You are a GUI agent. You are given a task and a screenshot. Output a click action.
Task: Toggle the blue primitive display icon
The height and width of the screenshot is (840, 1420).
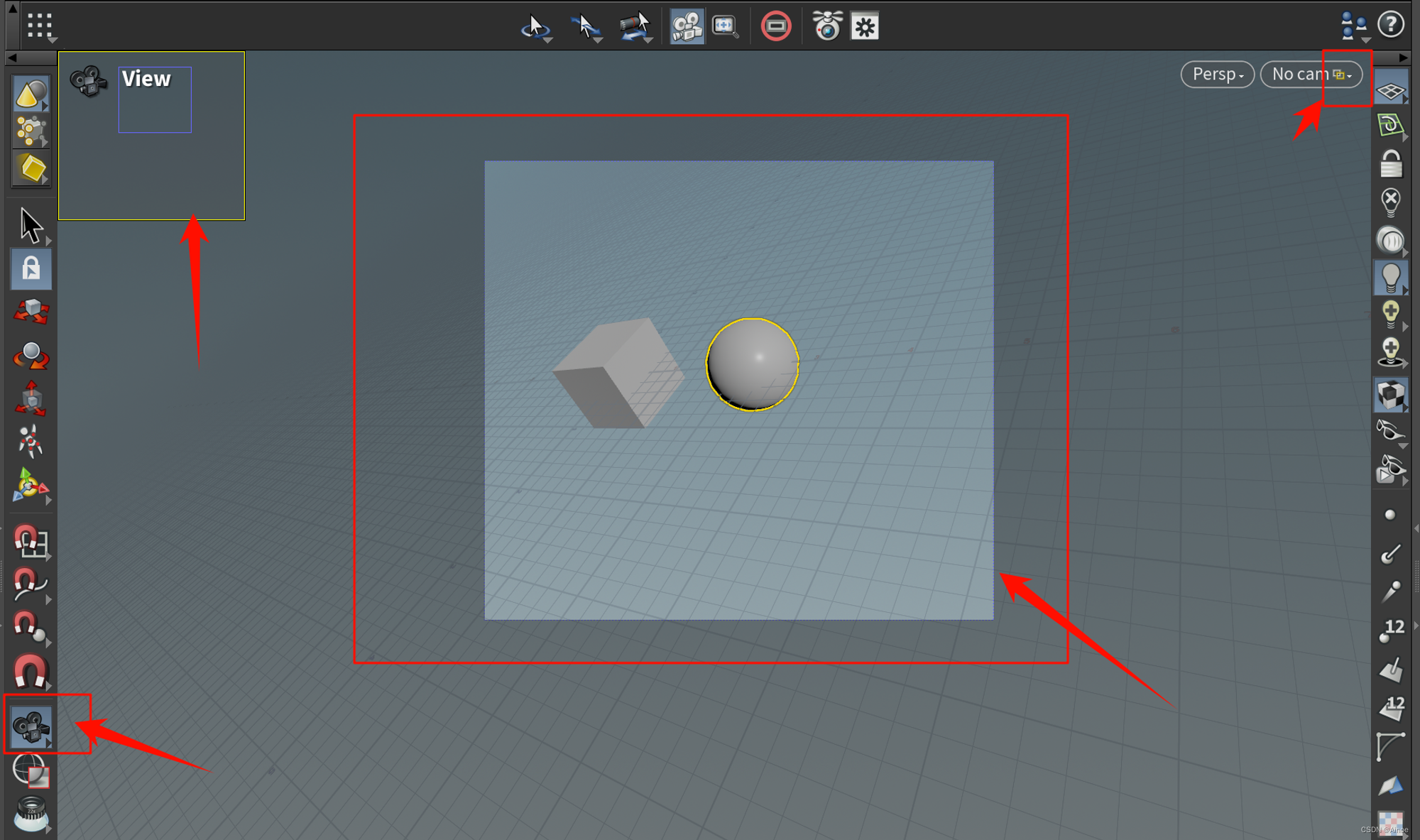(1390, 785)
